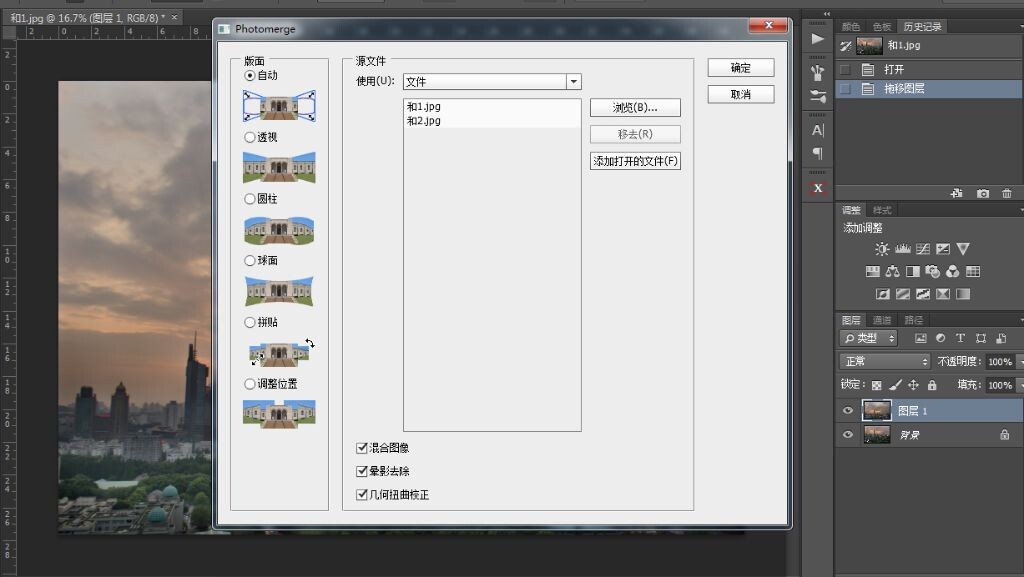Filter layers by smart objects

point(1000,338)
